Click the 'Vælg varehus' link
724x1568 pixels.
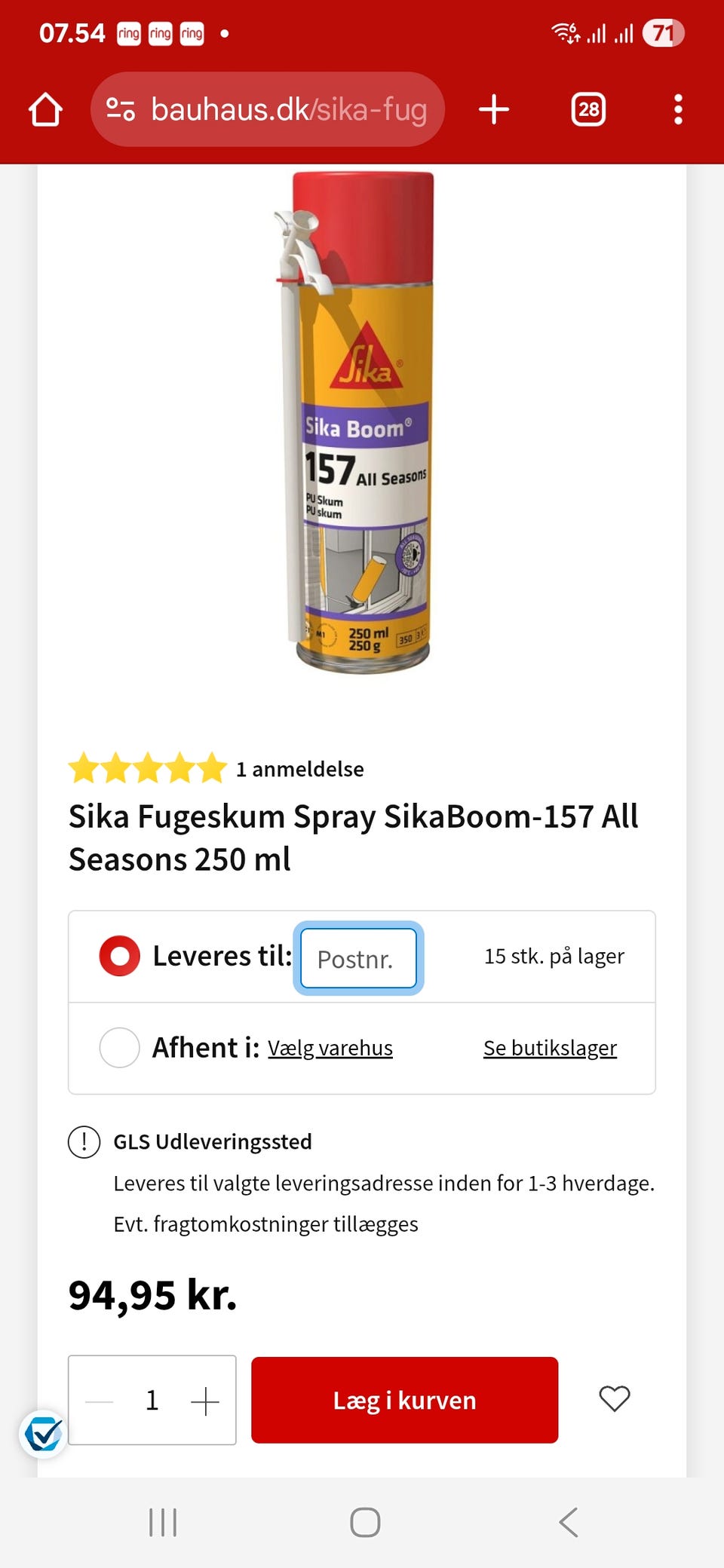(330, 1048)
